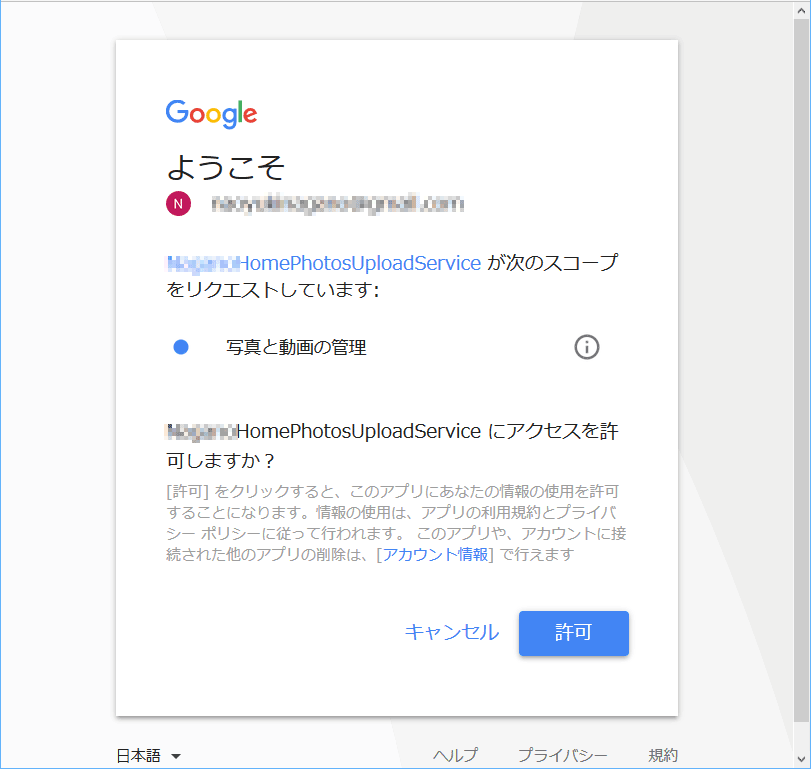
Task: Click the info icon beside 写真と動画の管理
Action: pyautogui.click(x=587, y=347)
